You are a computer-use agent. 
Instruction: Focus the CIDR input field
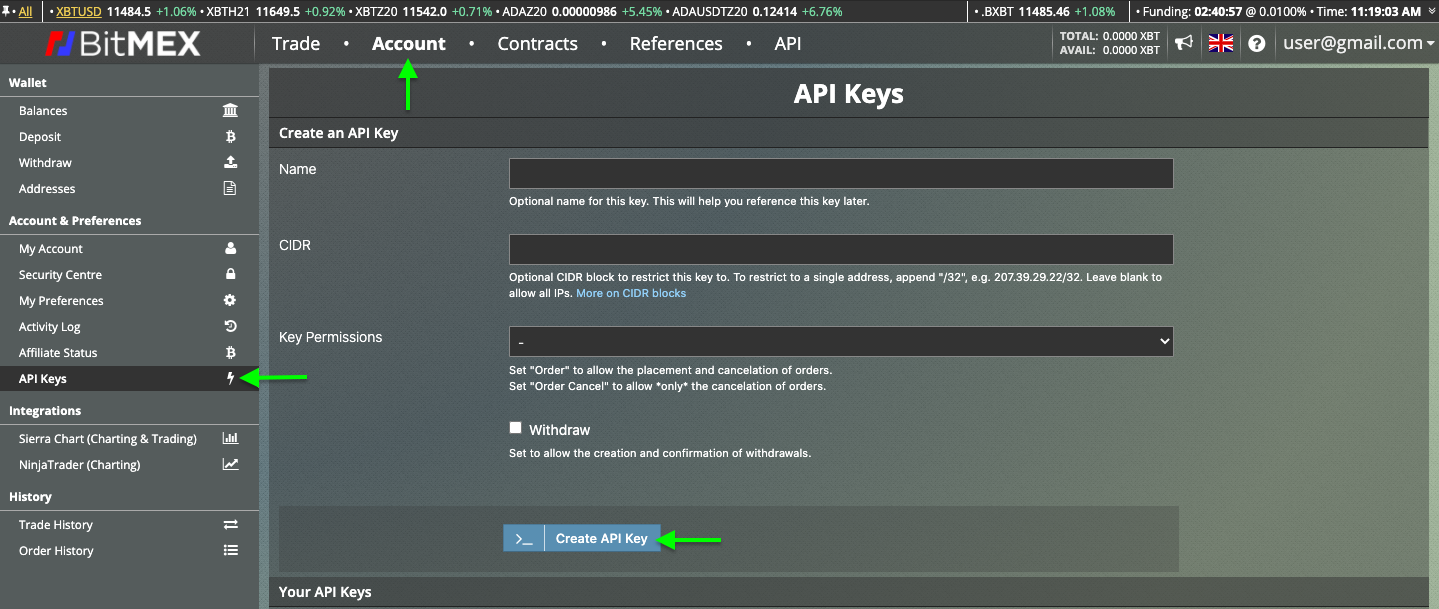click(x=841, y=249)
